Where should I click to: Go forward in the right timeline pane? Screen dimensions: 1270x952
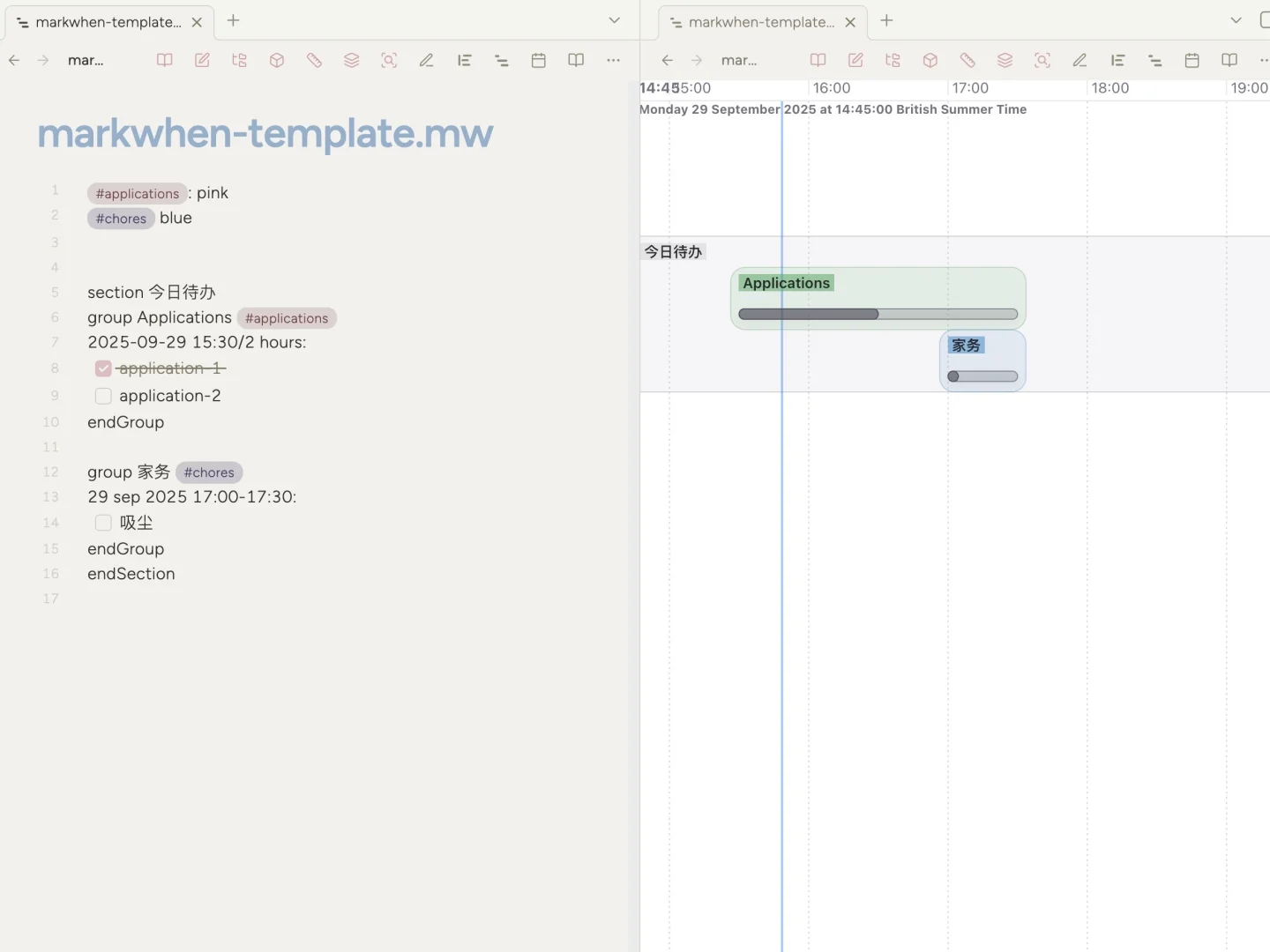(x=697, y=60)
